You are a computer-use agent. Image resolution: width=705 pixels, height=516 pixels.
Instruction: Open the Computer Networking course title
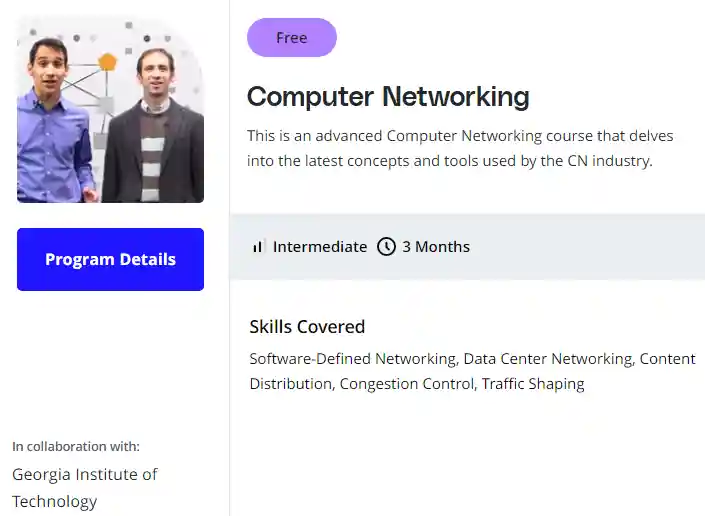coord(388,97)
